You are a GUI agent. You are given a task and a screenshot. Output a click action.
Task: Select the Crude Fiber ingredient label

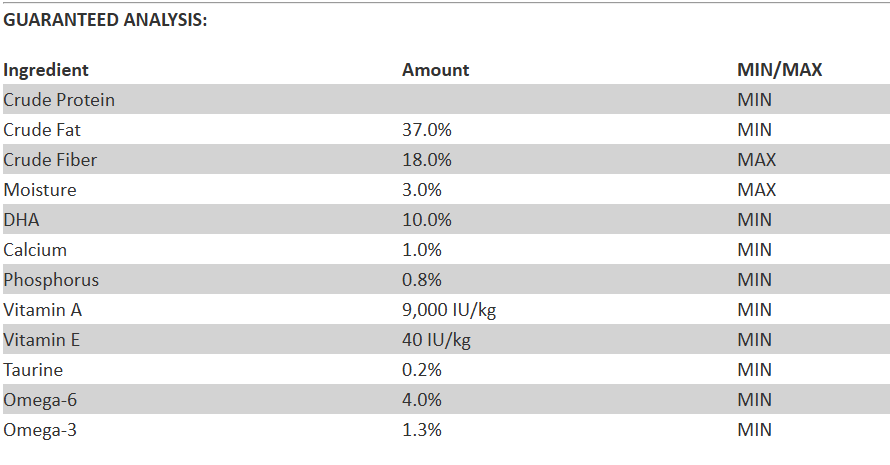[x=50, y=160]
